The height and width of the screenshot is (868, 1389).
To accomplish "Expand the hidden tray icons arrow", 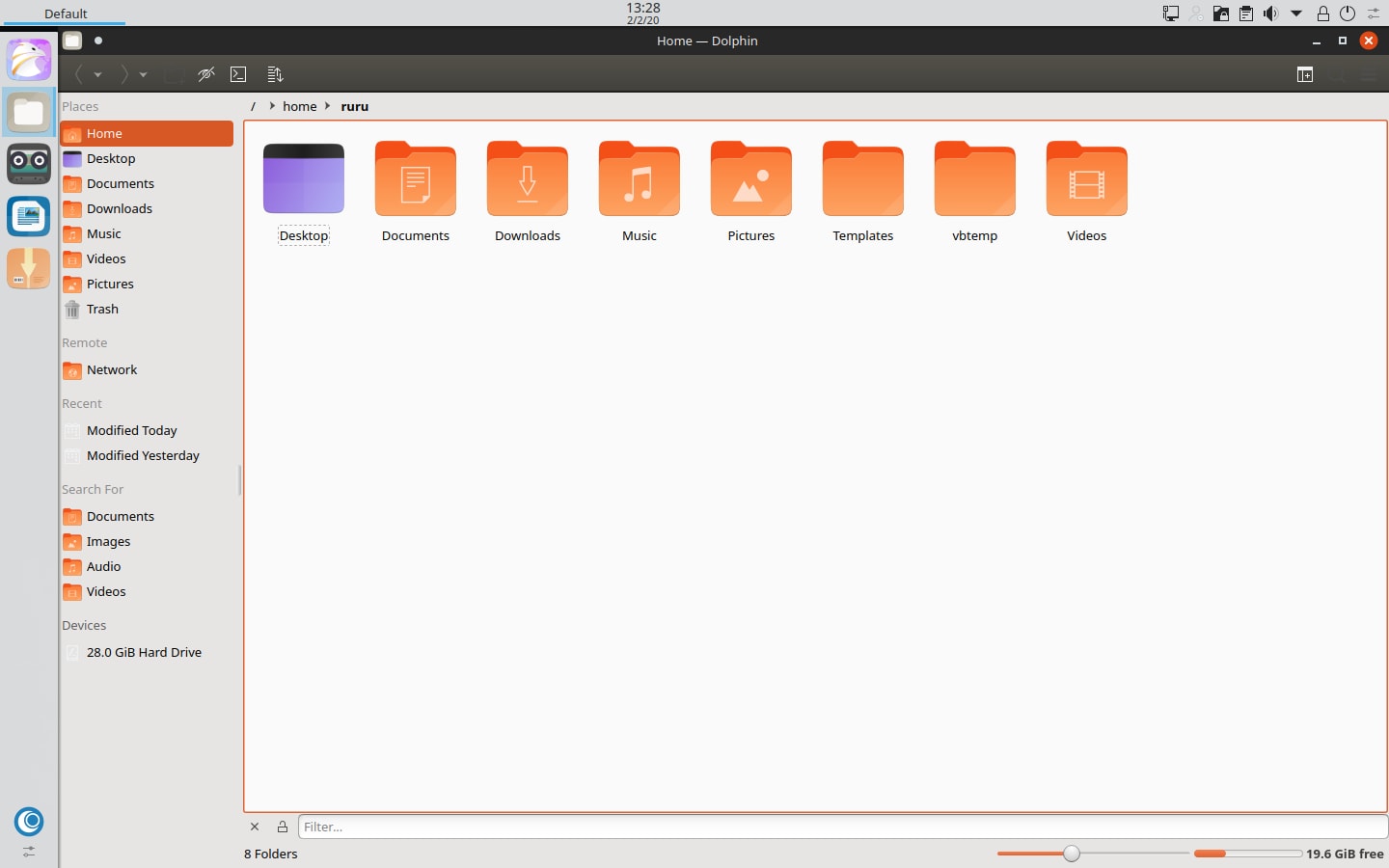I will pyautogui.click(x=1296, y=14).
